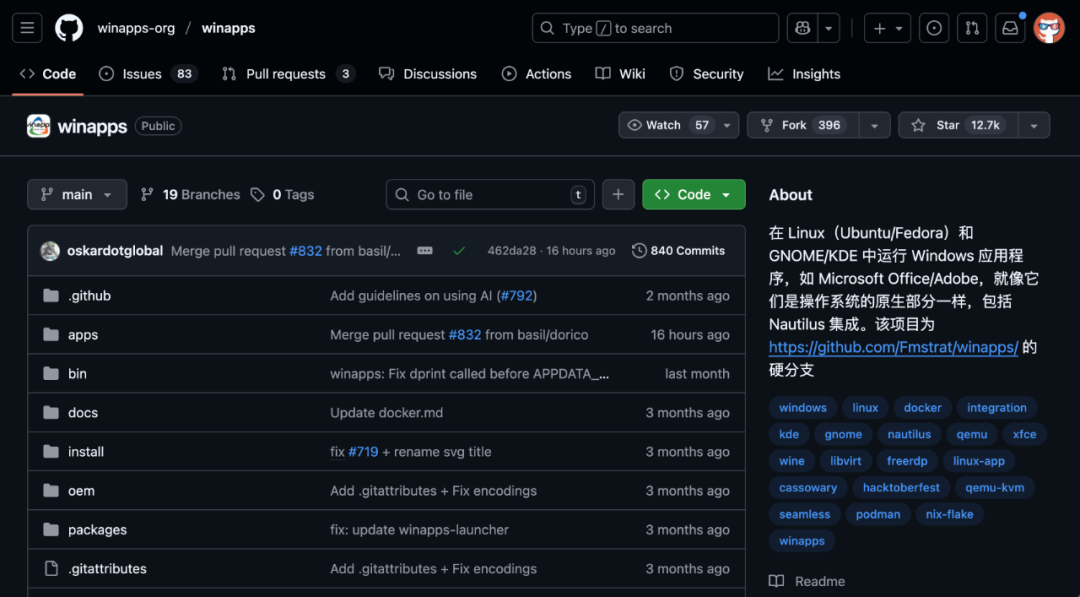Open the Wiki tab
Viewport: 1080px width, 597px height.
click(621, 74)
